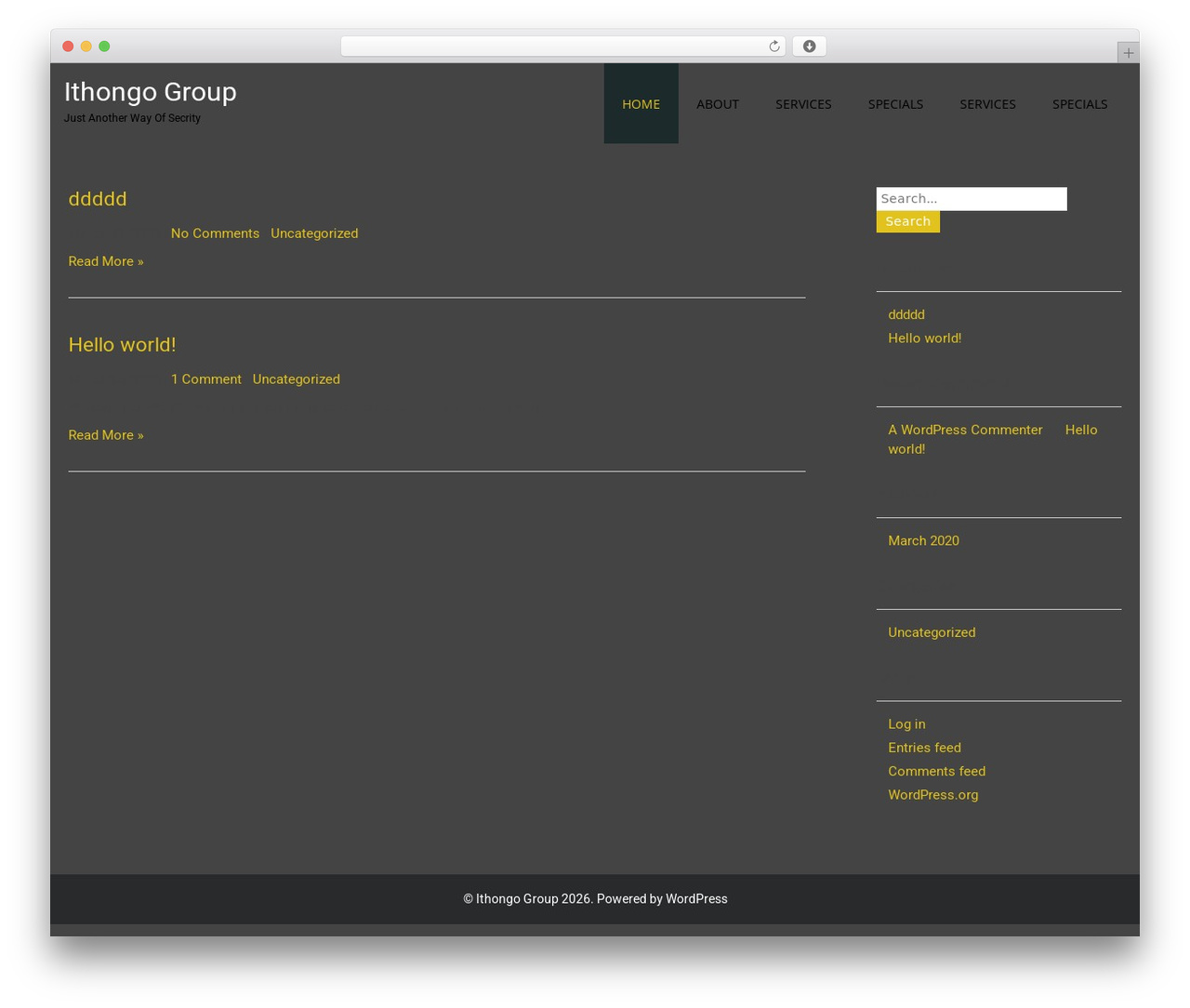Viewport: 1190px width, 1008px height.
Task: Open the ABOUT menu item
Action: 718,104
